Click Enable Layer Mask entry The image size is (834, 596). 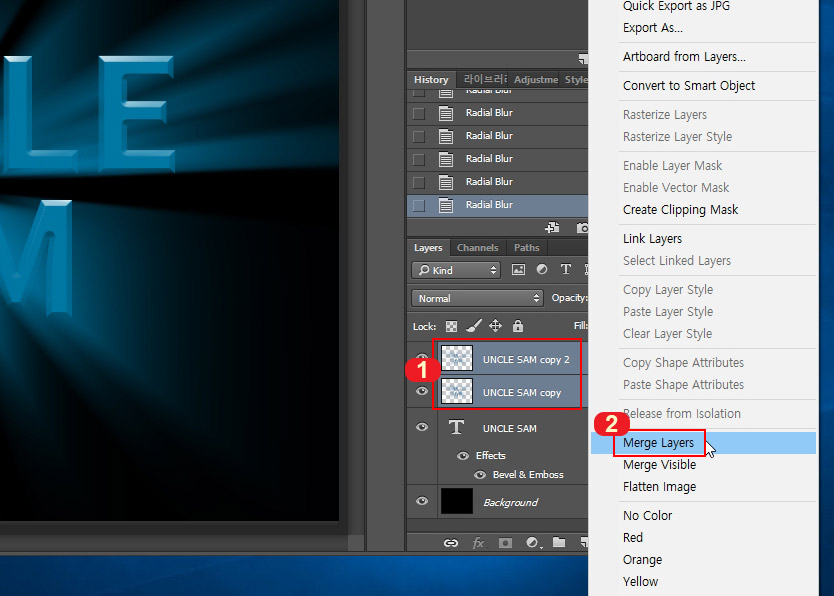(x=703, y=166)
